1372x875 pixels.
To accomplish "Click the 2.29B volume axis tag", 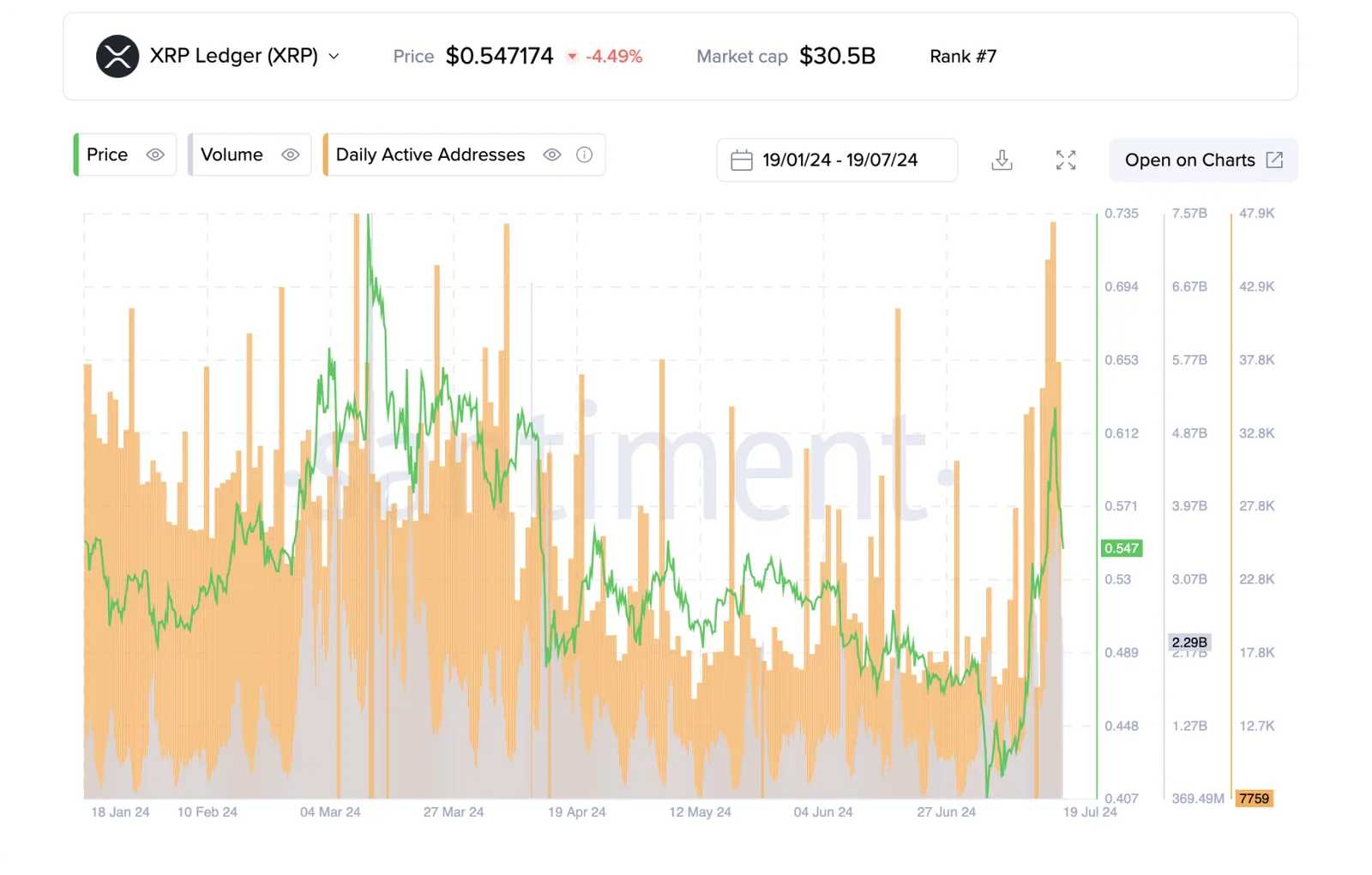I will pos(1189,643).
